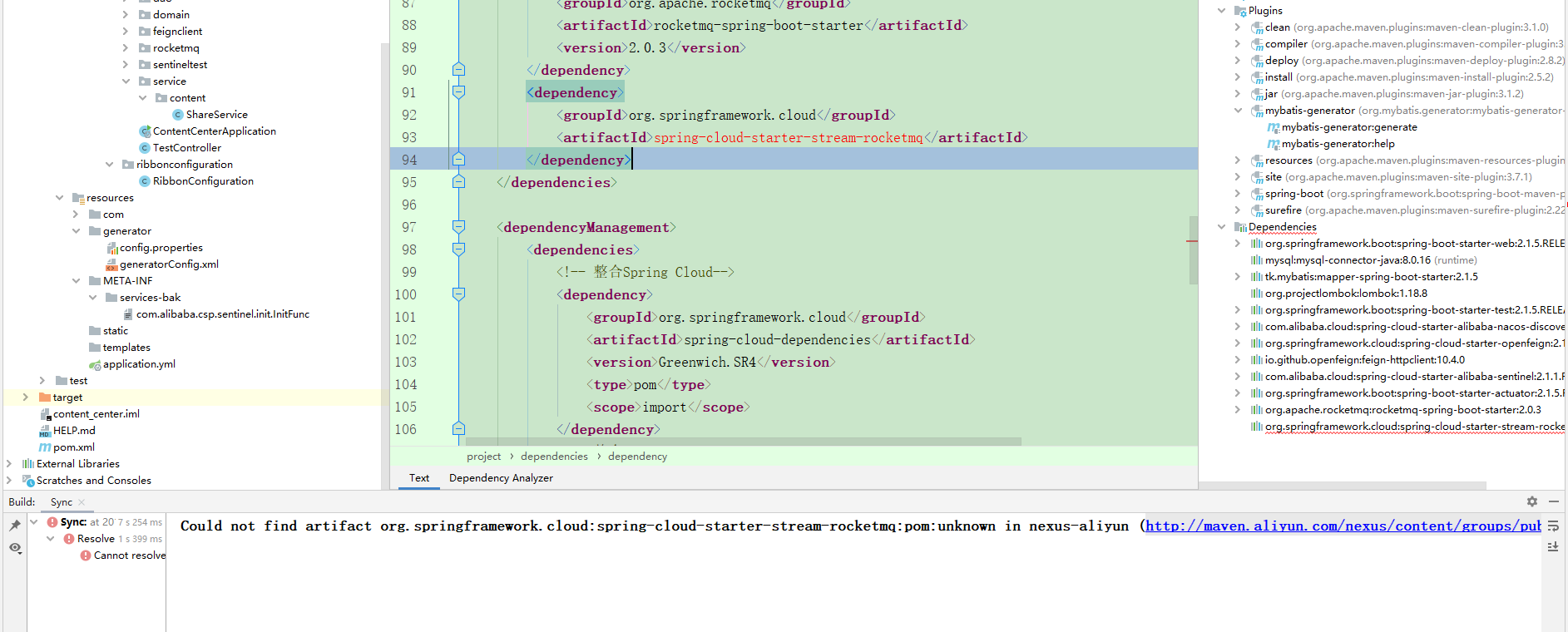The height and width of the screenshot is (632, 1568).
Task: Collapse the dependencyManagement fold at line 97
Action: pyautogui.click(x=458, y=226)
